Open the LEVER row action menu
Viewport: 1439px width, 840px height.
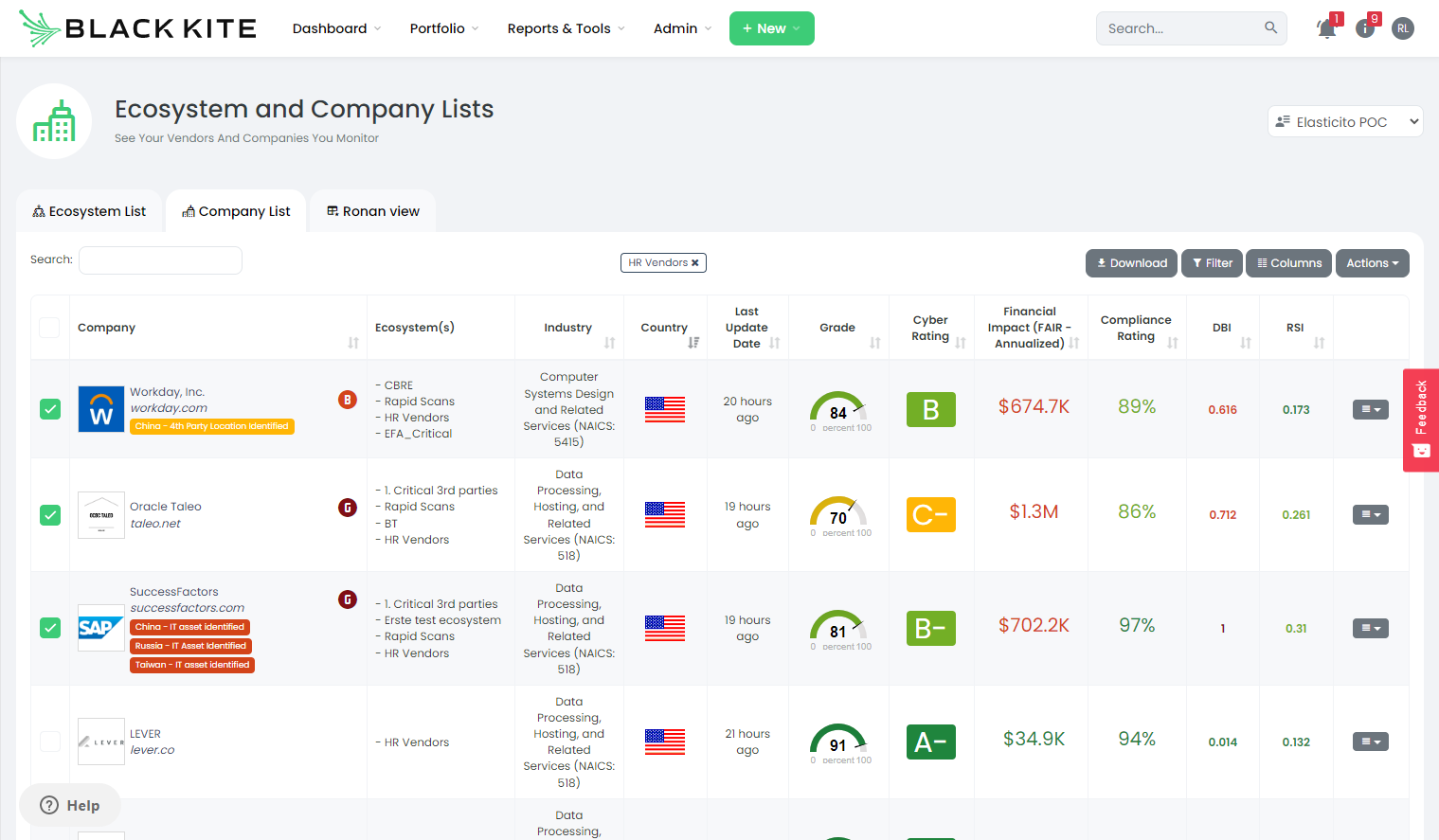[x=1371, y=742]
